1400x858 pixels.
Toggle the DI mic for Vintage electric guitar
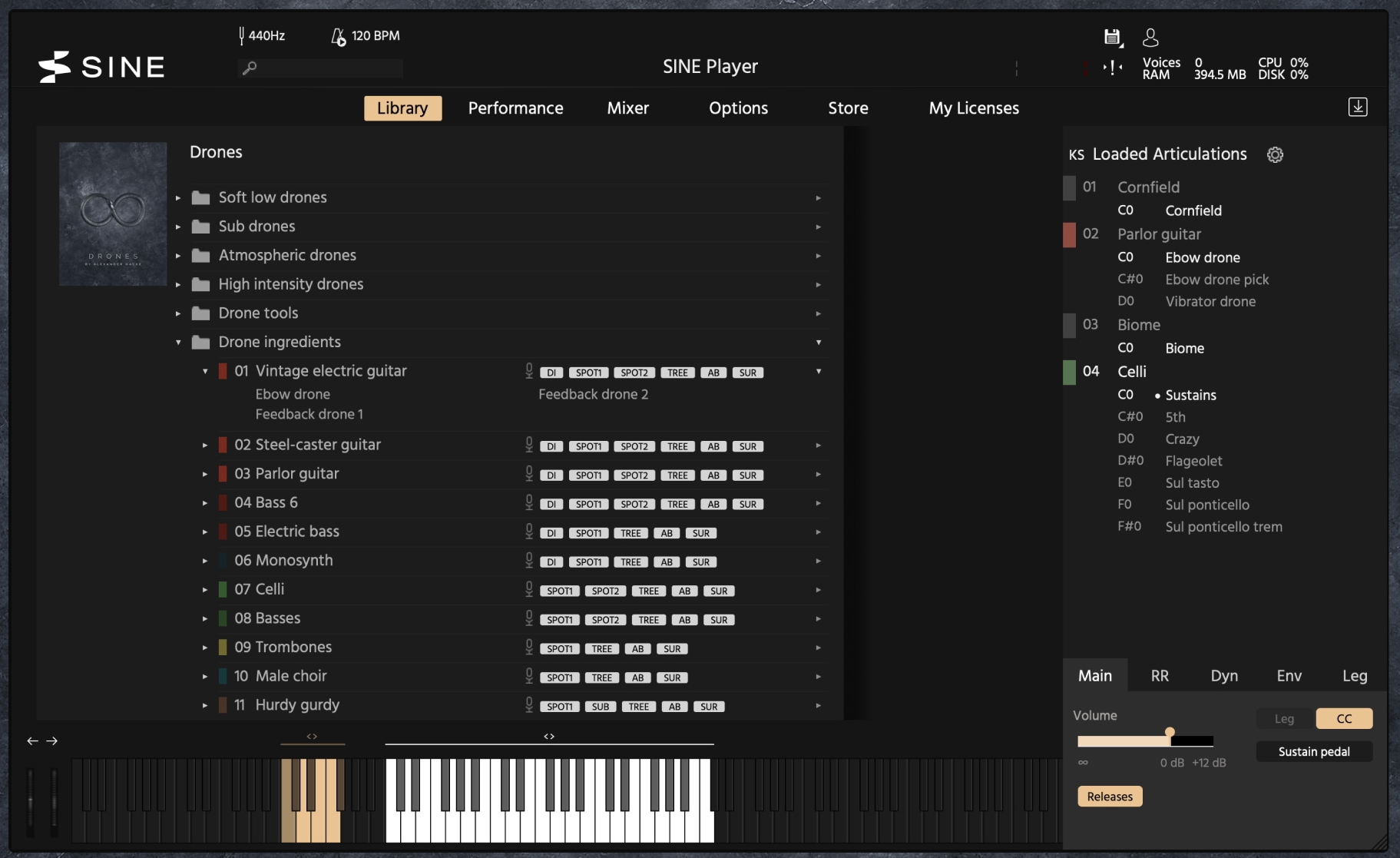click(551, 373)
